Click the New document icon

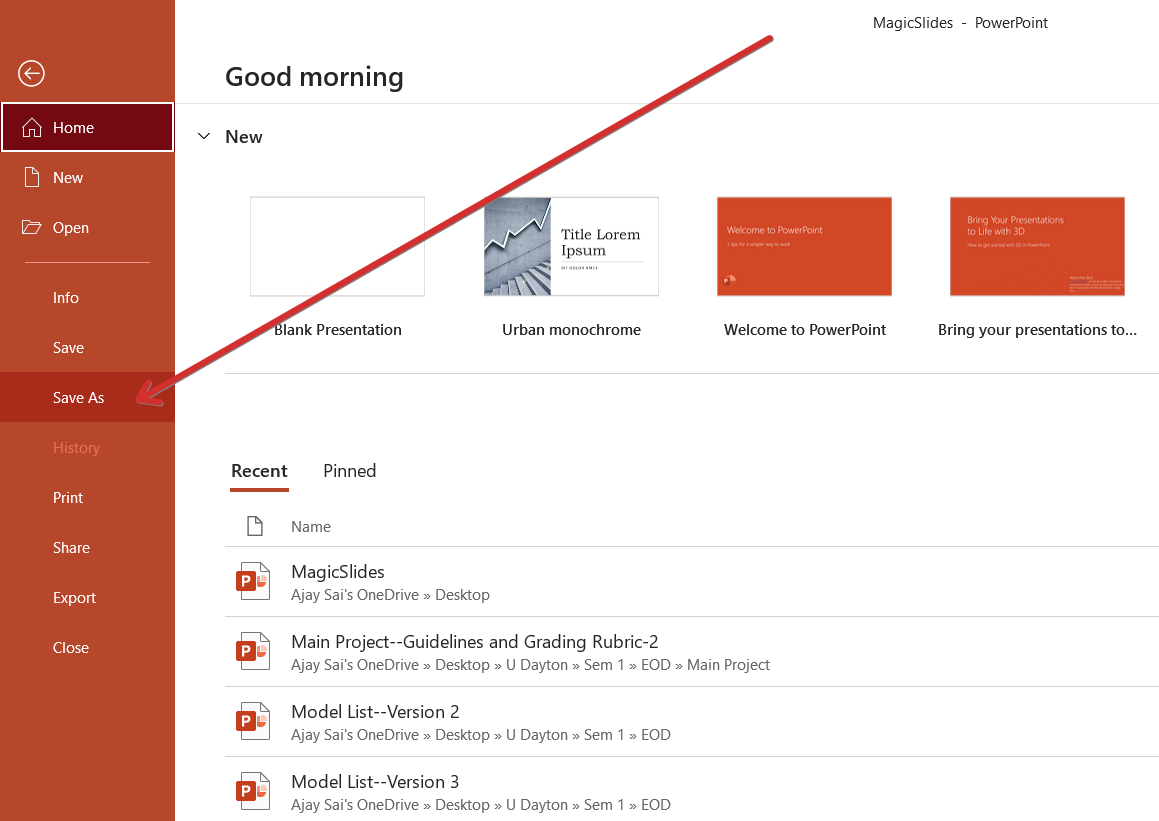32,178
